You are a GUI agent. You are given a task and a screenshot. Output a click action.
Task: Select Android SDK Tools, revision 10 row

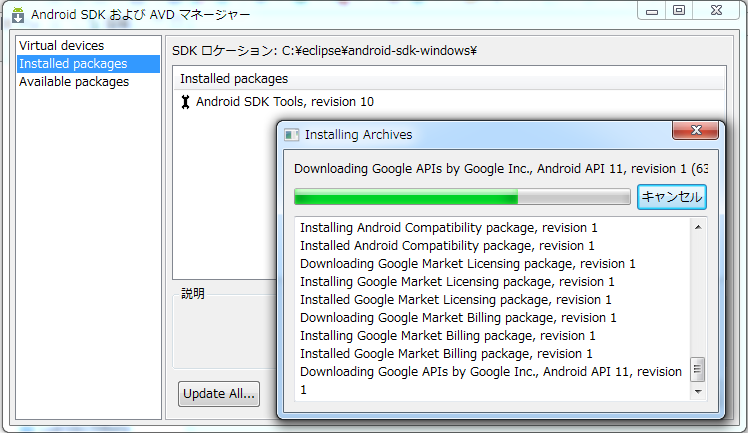coord(285,102)
